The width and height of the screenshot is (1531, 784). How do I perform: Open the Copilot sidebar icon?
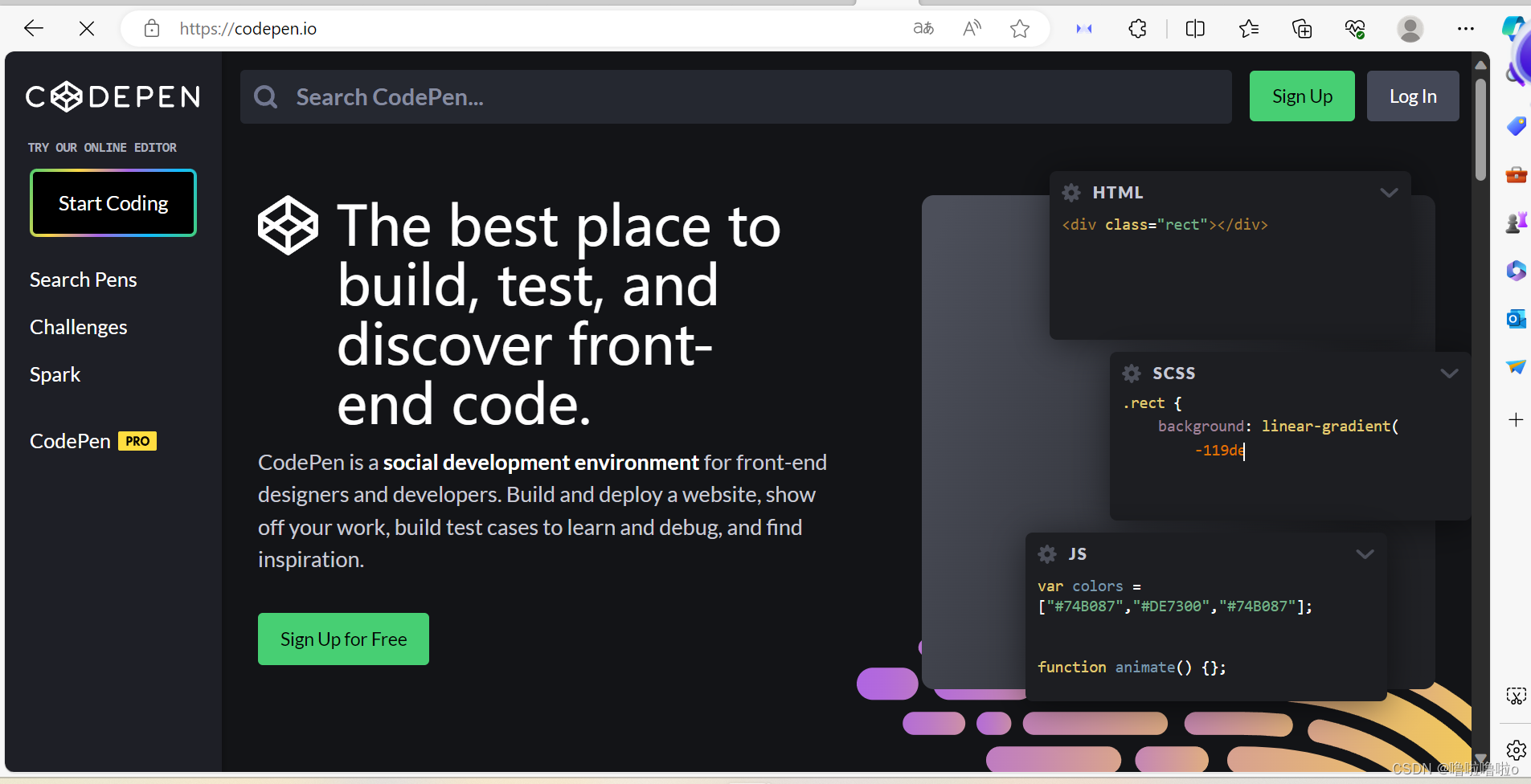tap(1515, 27)
